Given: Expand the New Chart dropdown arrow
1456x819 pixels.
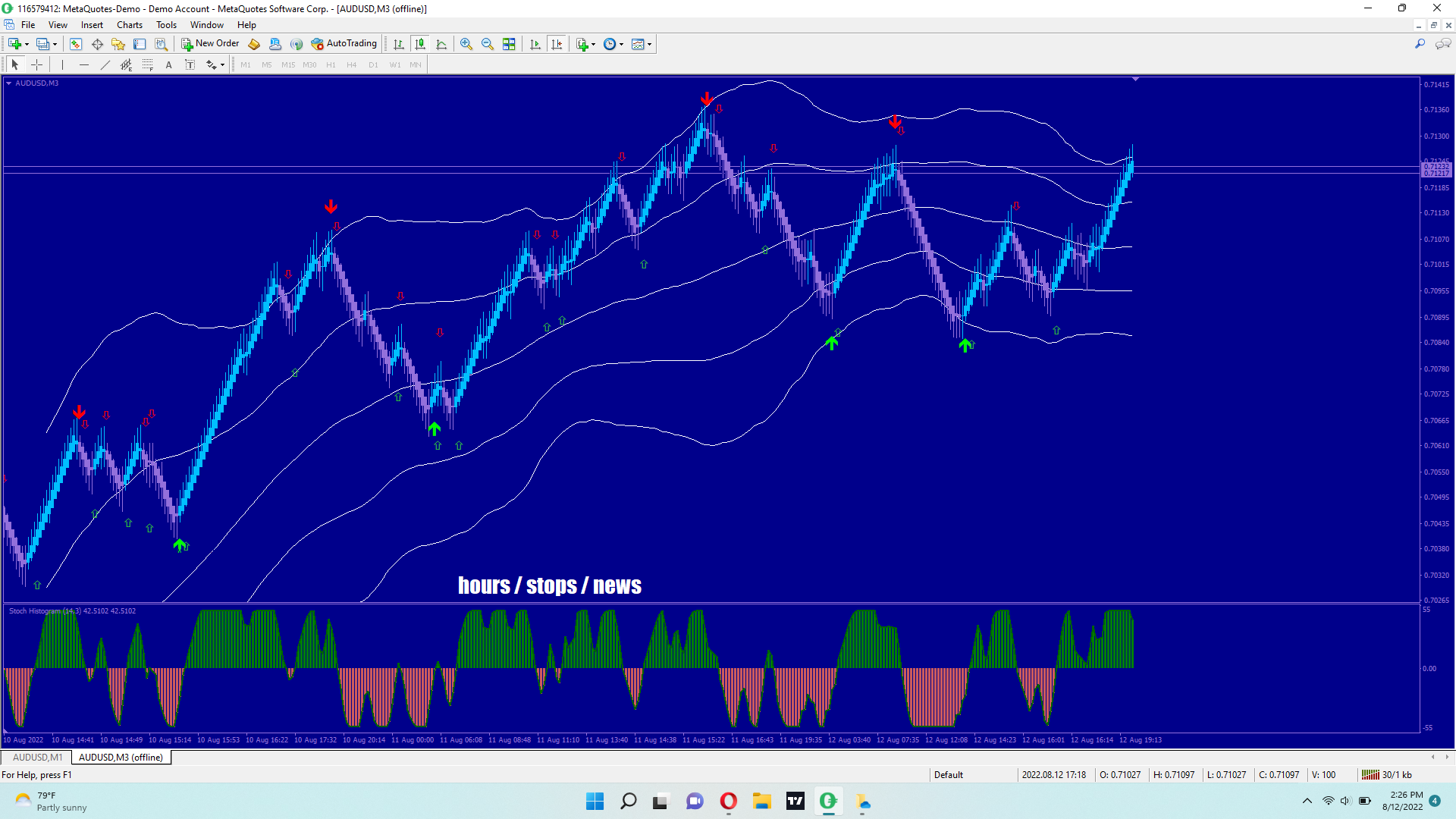Looking at the screenshot, I should click(x=27, y=44).
